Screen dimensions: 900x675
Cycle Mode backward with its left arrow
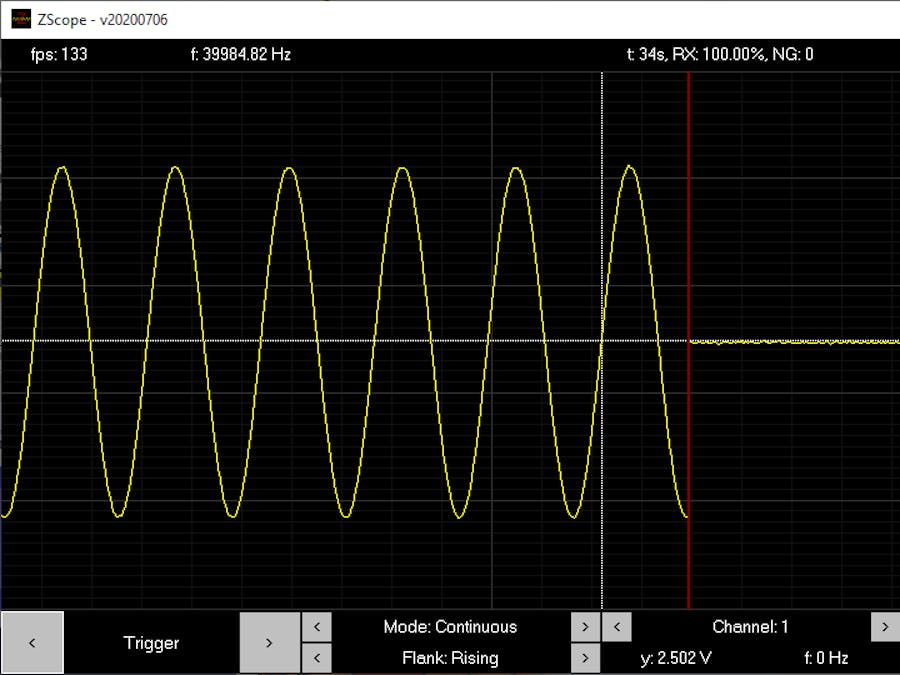tap(317, 626)
